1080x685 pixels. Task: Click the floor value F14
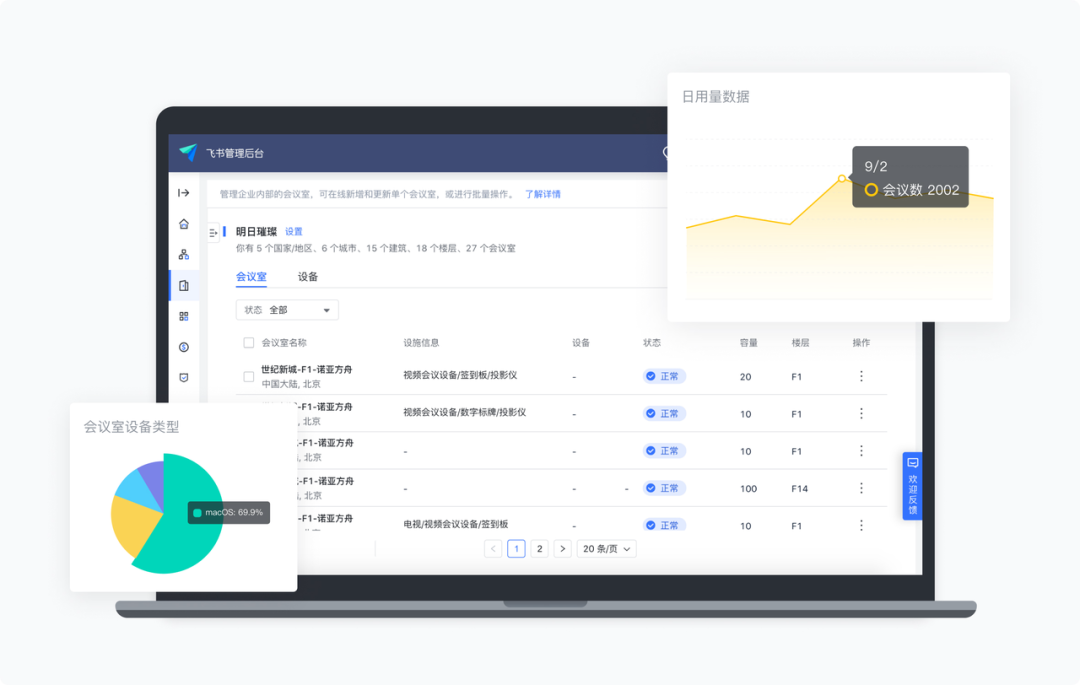[800, 488]
